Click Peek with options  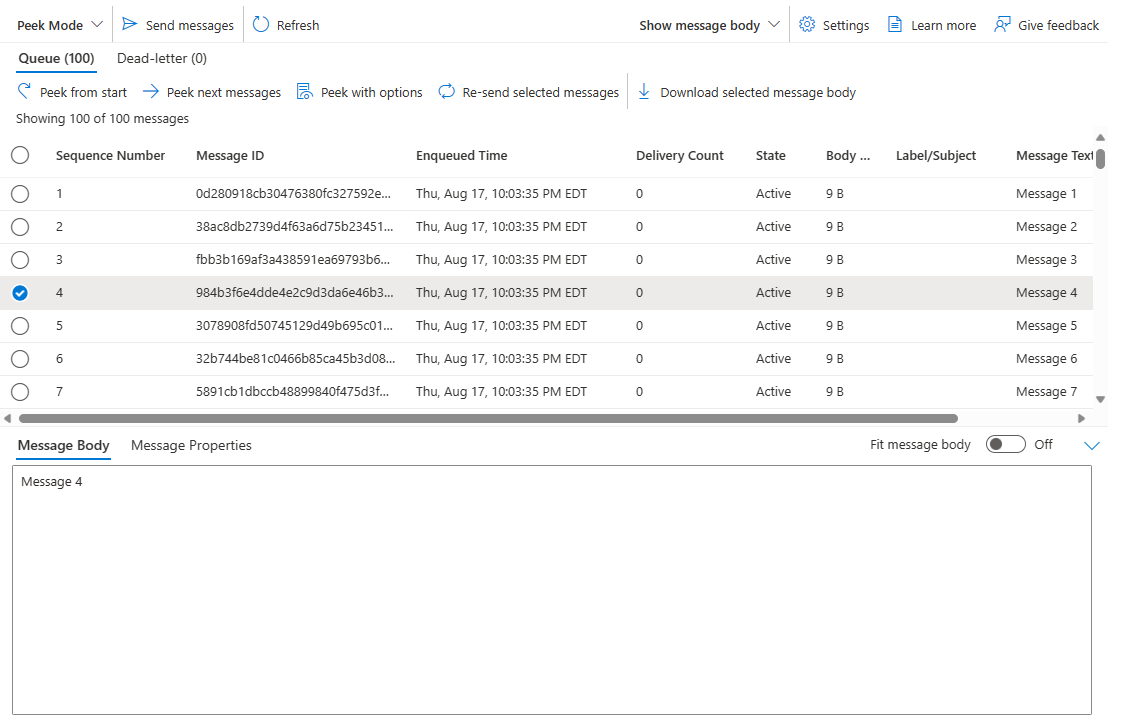[x=360, y=92]
